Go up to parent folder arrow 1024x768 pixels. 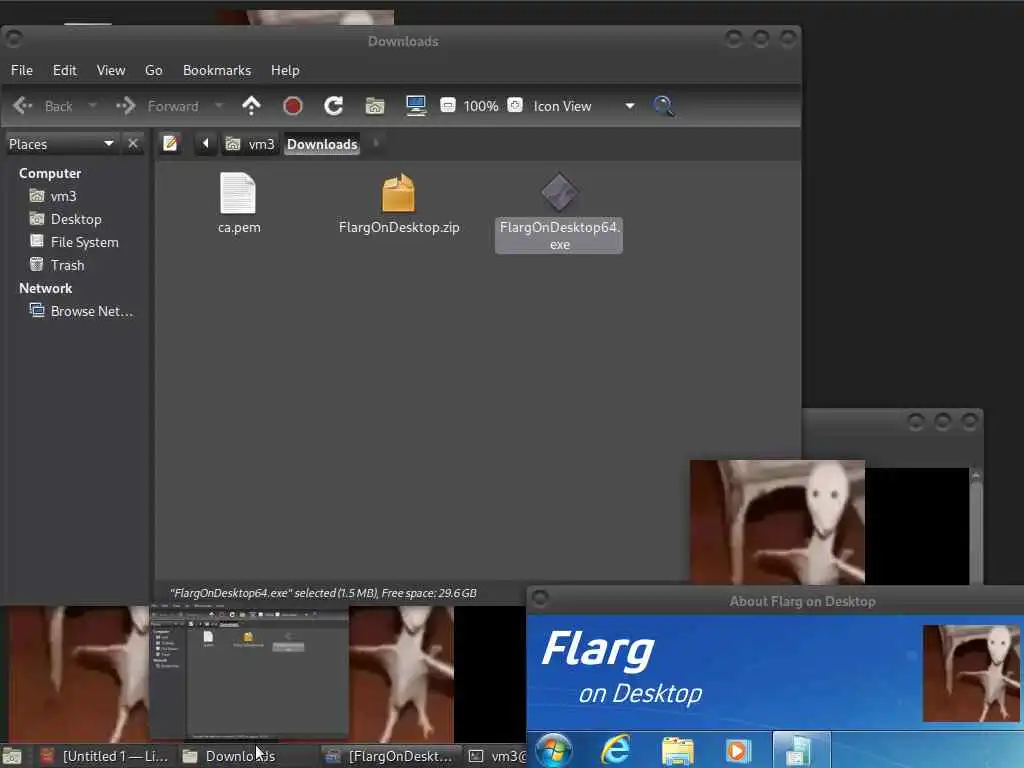point(251,106)
